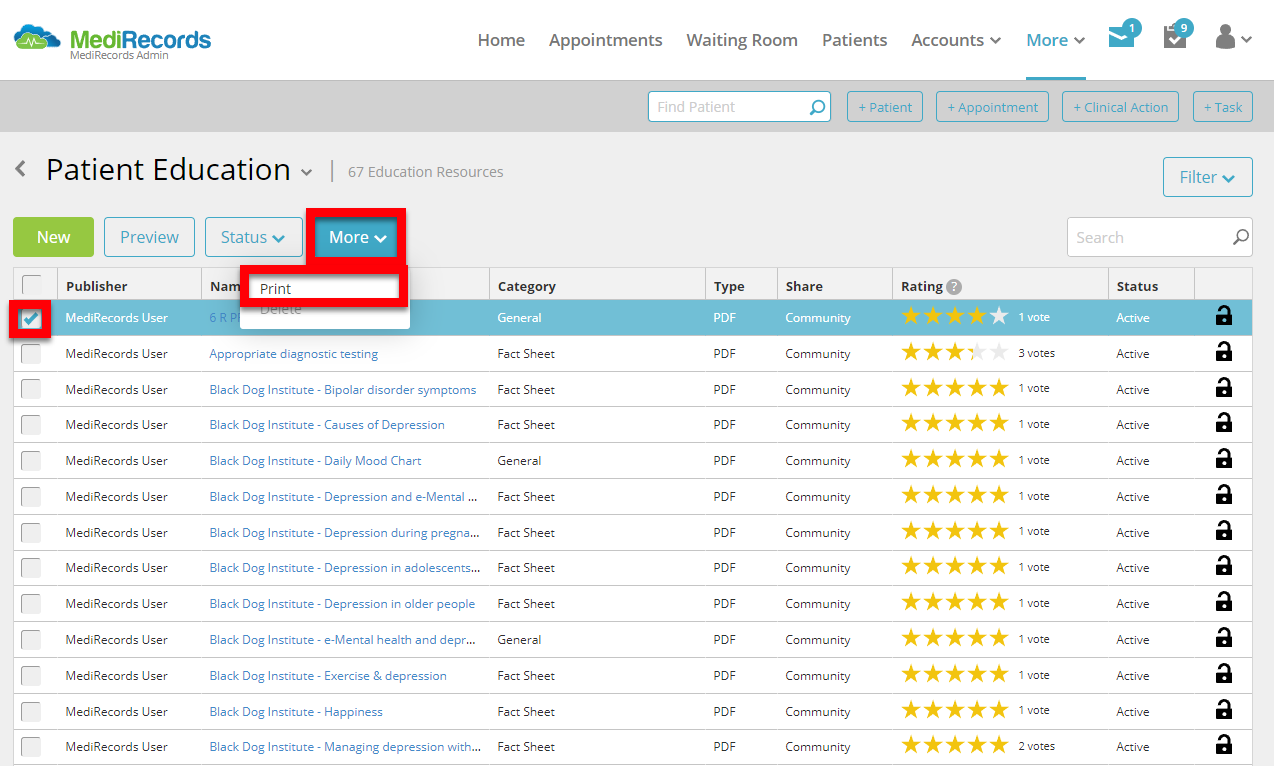Click the lock icon for Causes of Depression row
The image size is (1274, 766).
pos(1223,423)
